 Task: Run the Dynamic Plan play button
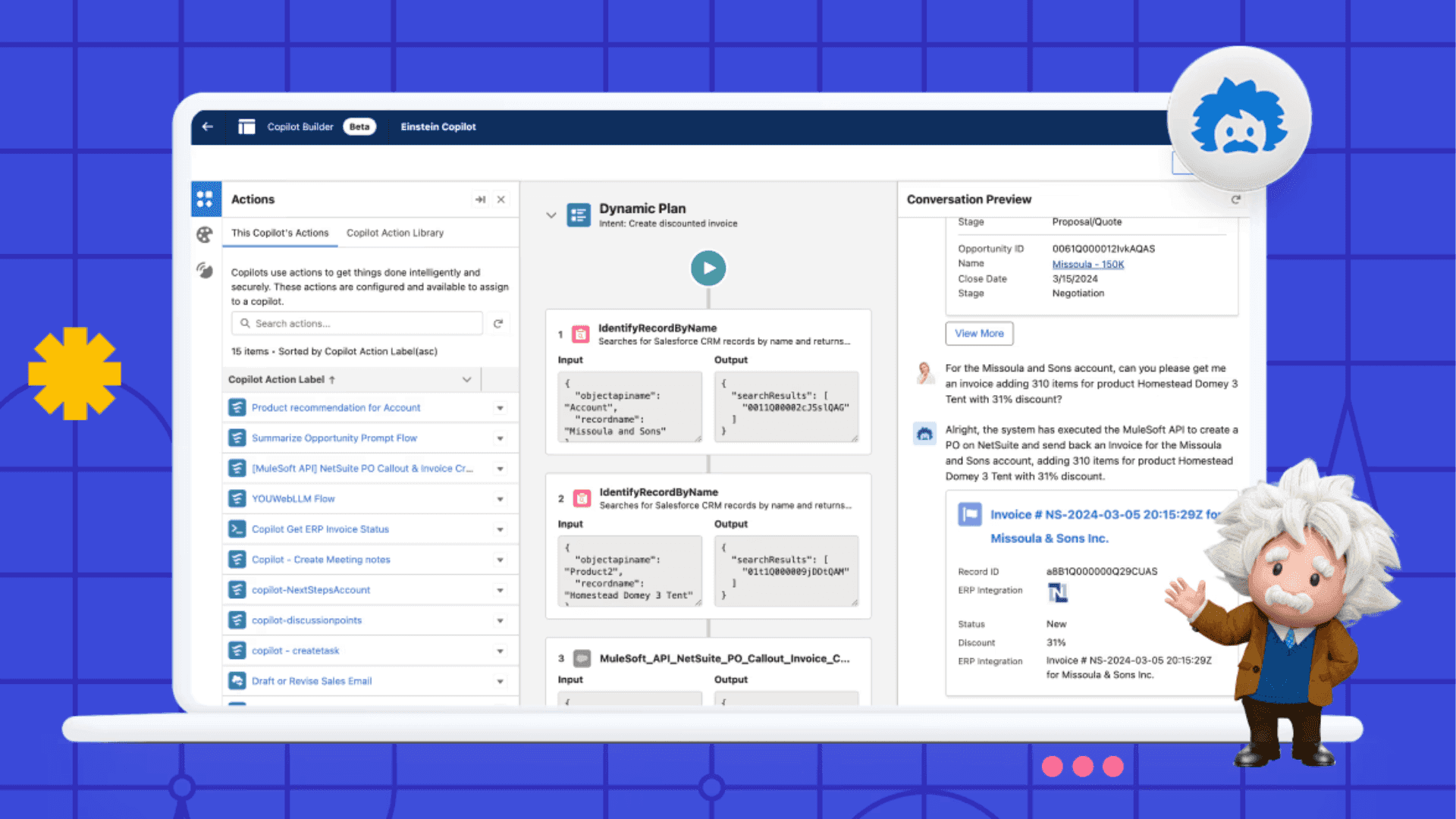(708, 268)
